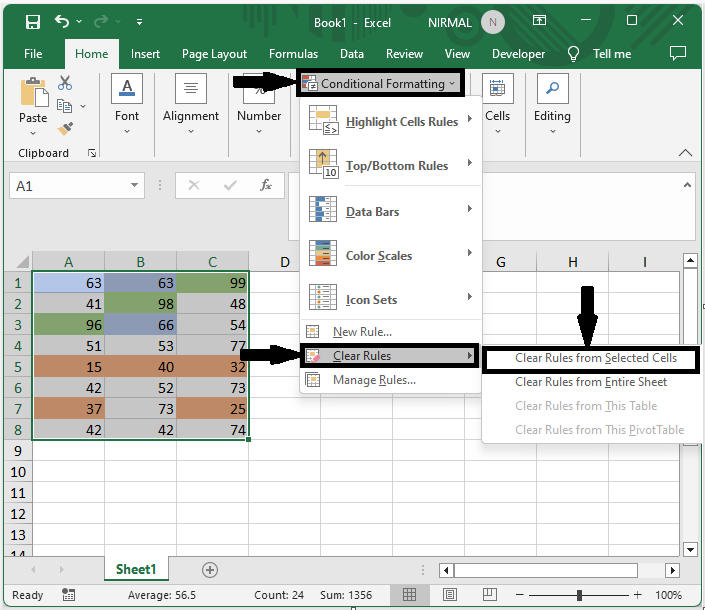
Task: Switch to the Review tab
Action: coord(404,54)
